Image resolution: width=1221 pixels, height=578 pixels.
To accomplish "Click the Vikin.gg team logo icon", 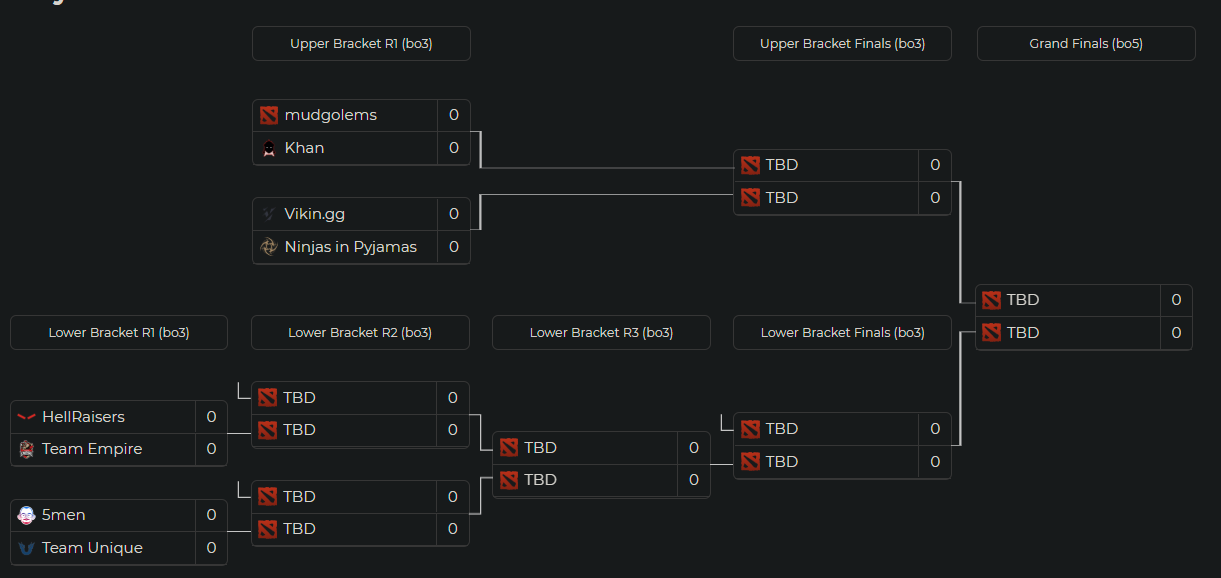I will click(x=268, y=214).
